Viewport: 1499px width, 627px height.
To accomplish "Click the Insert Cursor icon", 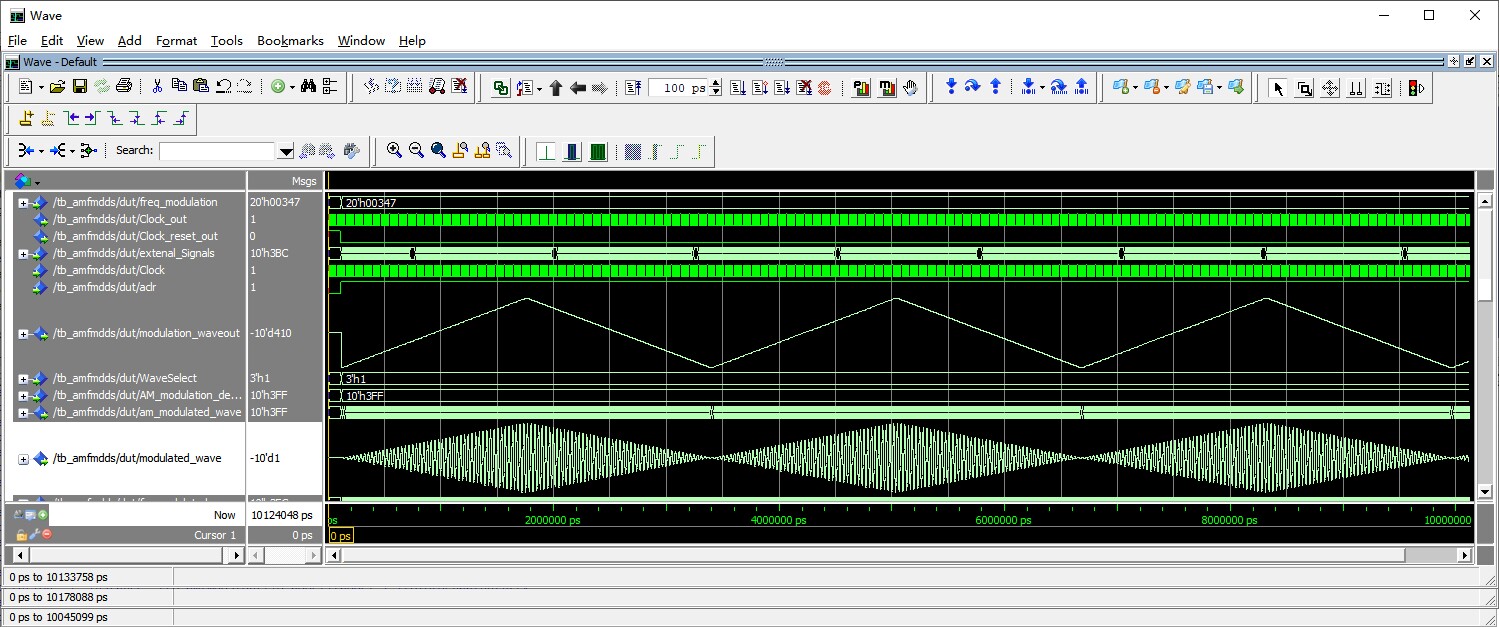I will pos(27,119).
